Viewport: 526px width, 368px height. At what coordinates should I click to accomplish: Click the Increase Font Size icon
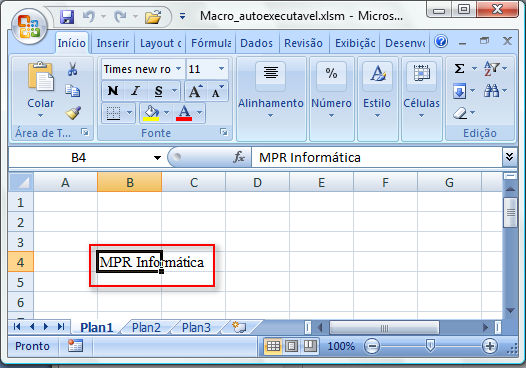point(196,91)
